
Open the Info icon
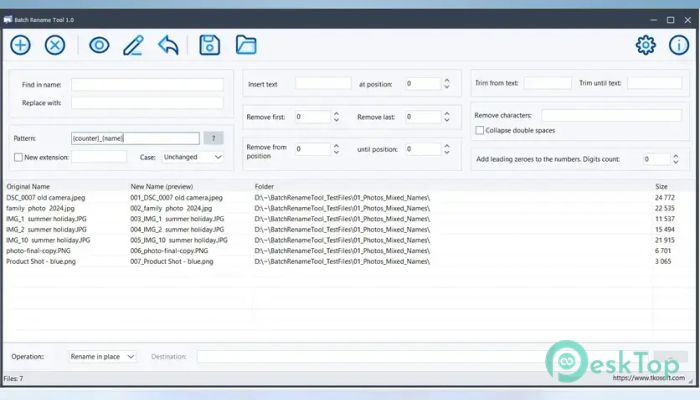click(679, 45)
